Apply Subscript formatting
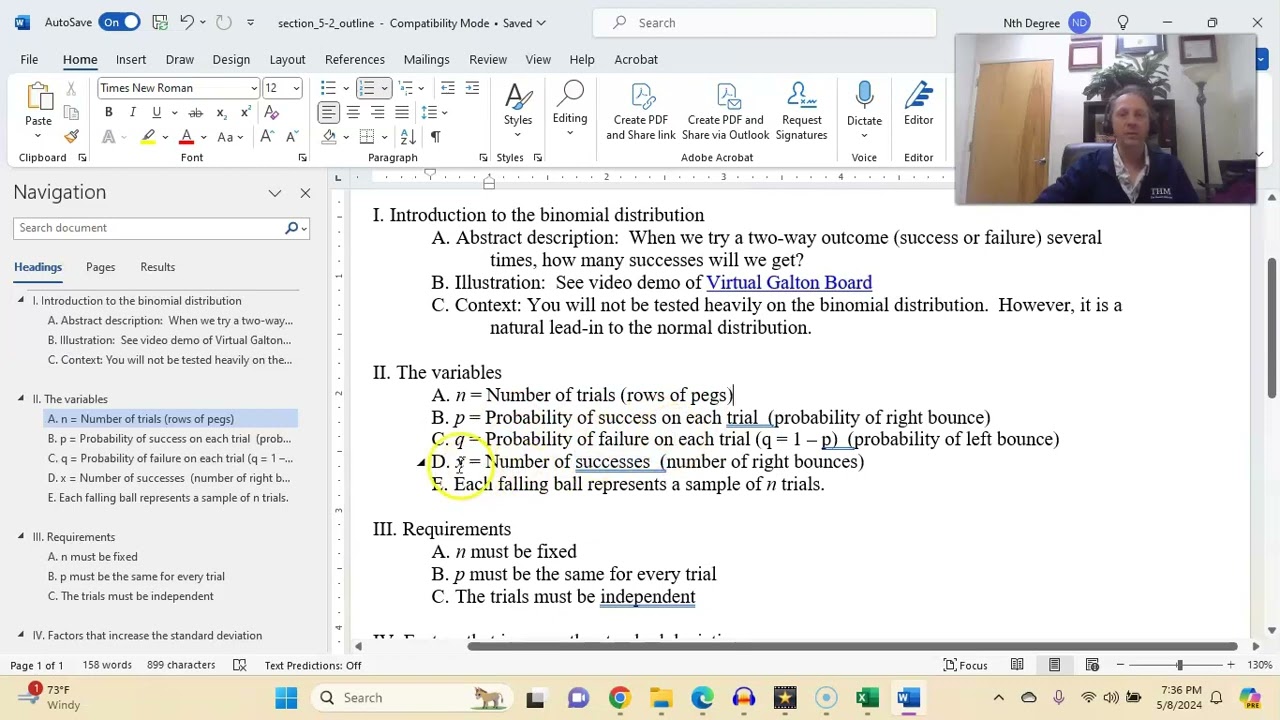1280x720 pixels. point(222,112)
